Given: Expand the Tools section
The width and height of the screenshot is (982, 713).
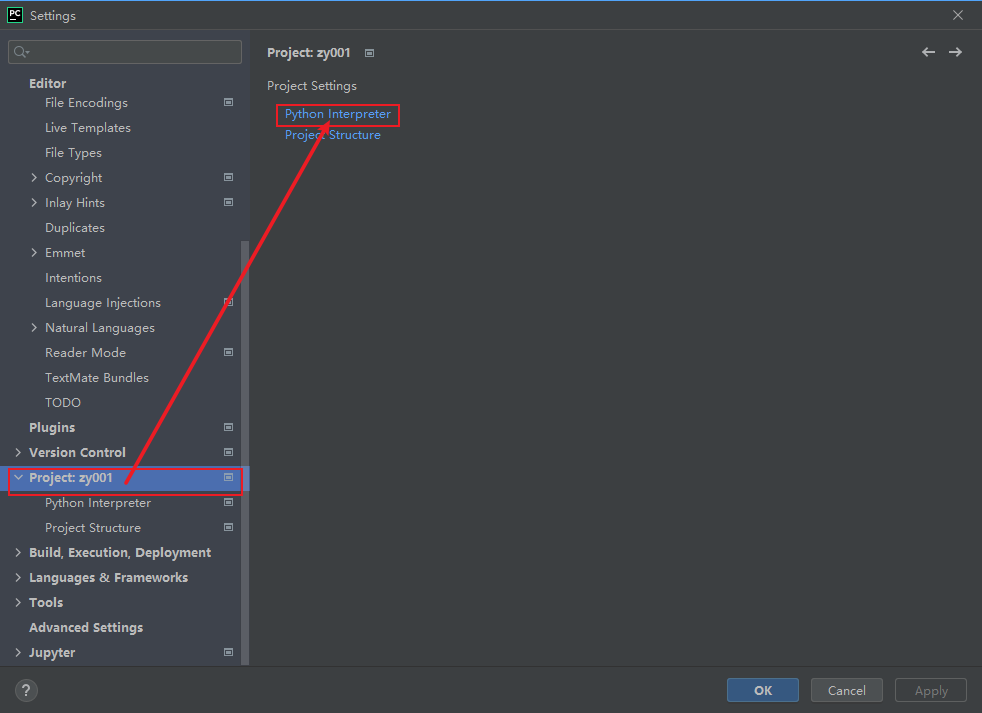Looking at the screenshot, I should pyautogui.click(x=18, y=602).
